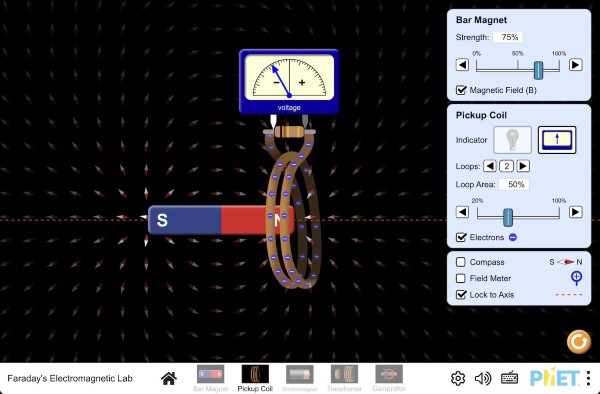Click the bar magnet's S pole
The width and height of the screenshot is (600, 394).
(x=184, y=220)
